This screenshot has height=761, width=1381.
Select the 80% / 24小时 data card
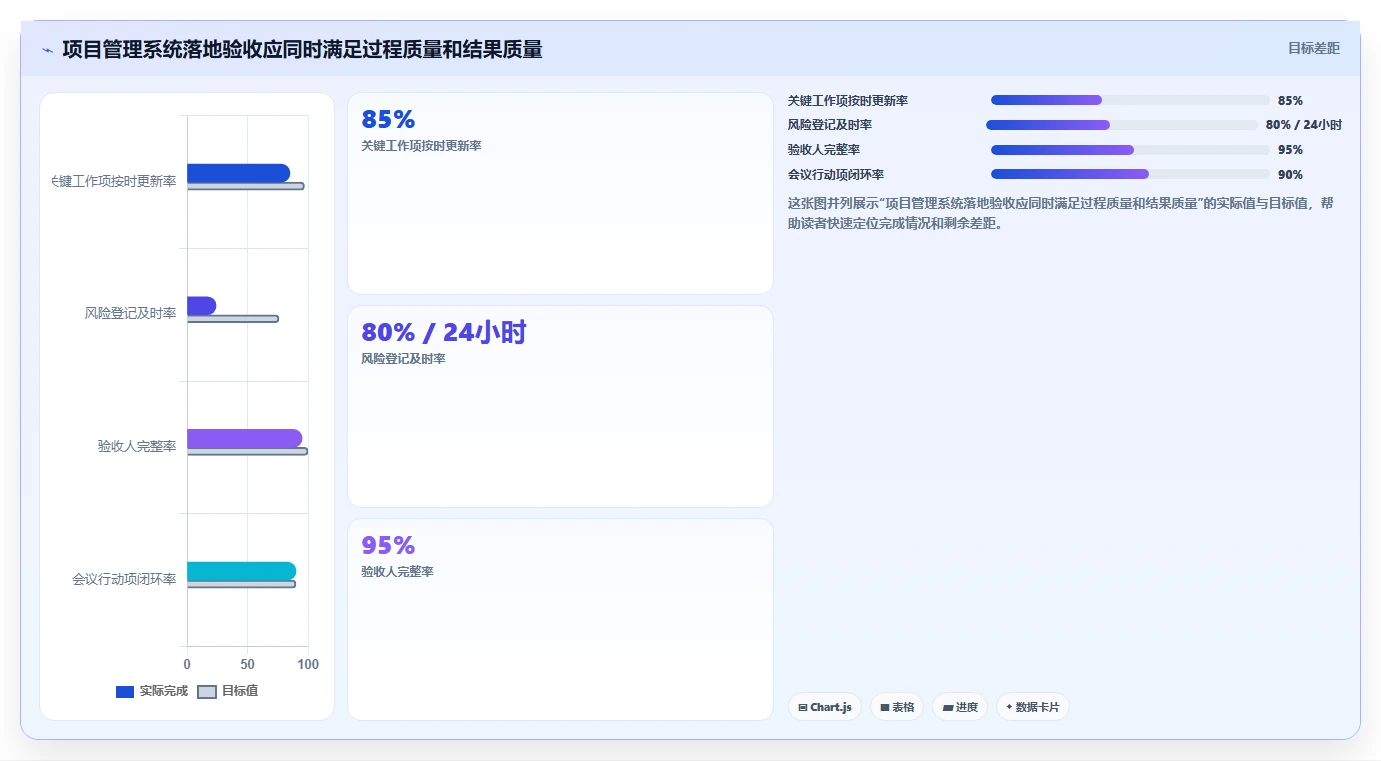[x=560, y=407]
